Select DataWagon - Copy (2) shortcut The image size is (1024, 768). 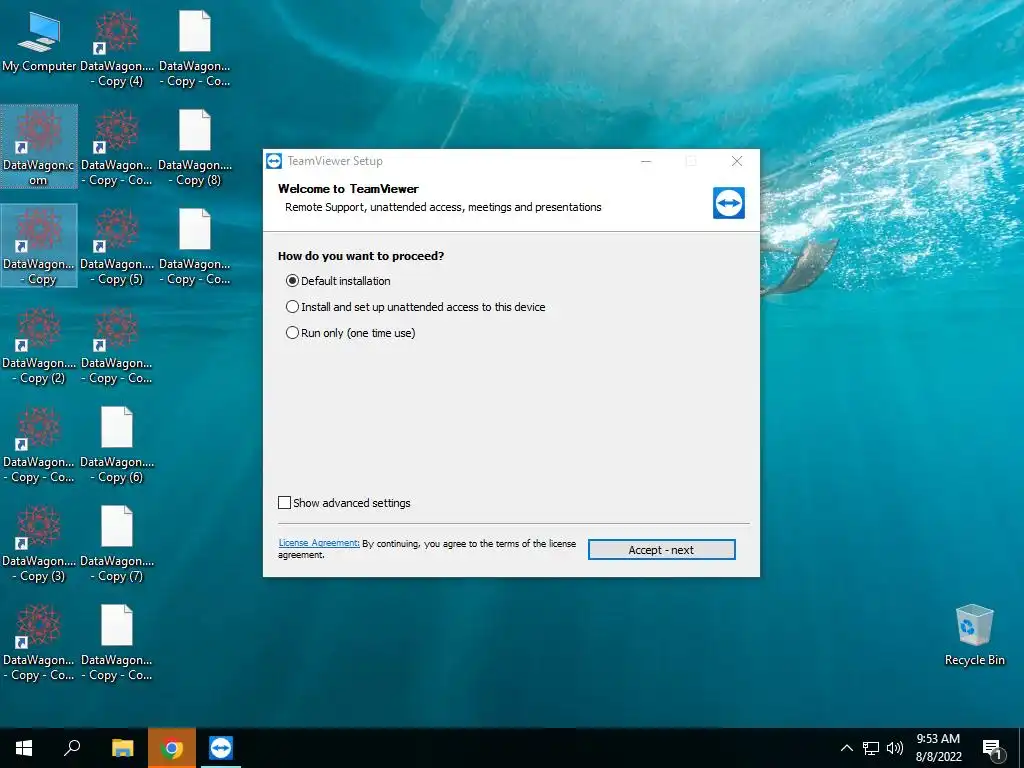pyautogui.click(x=39, y=347)
